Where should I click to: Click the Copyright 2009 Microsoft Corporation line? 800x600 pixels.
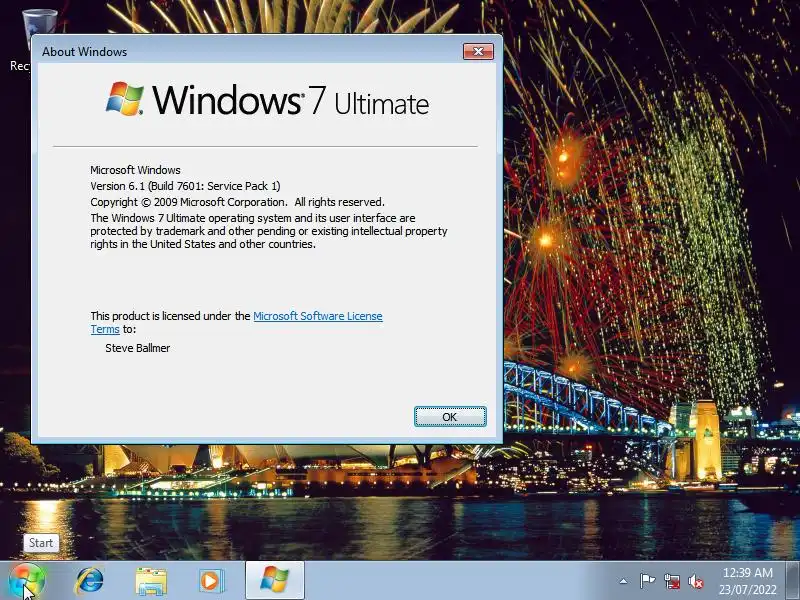tap(237, 202)
